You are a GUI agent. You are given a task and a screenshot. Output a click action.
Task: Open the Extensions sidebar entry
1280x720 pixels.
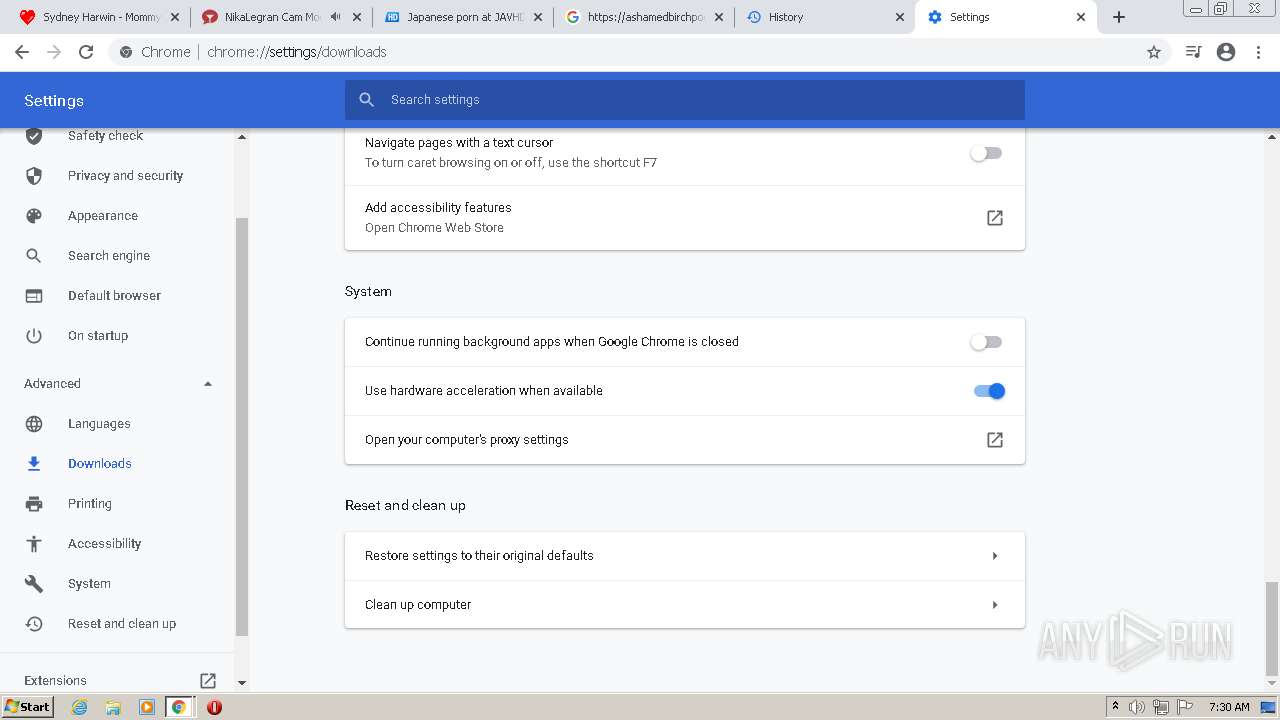coord(55,681)
